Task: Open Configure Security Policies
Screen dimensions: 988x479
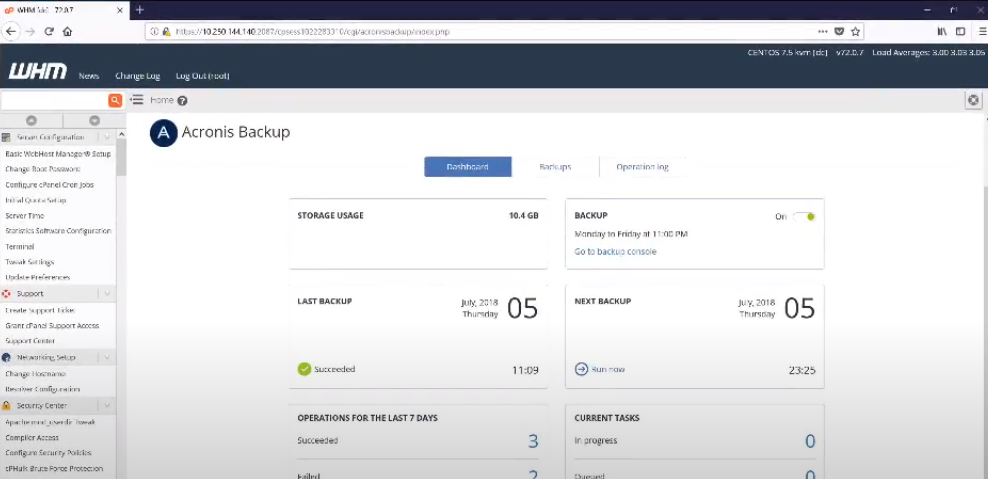Action: pyautogui.click(x=48, y=453)
